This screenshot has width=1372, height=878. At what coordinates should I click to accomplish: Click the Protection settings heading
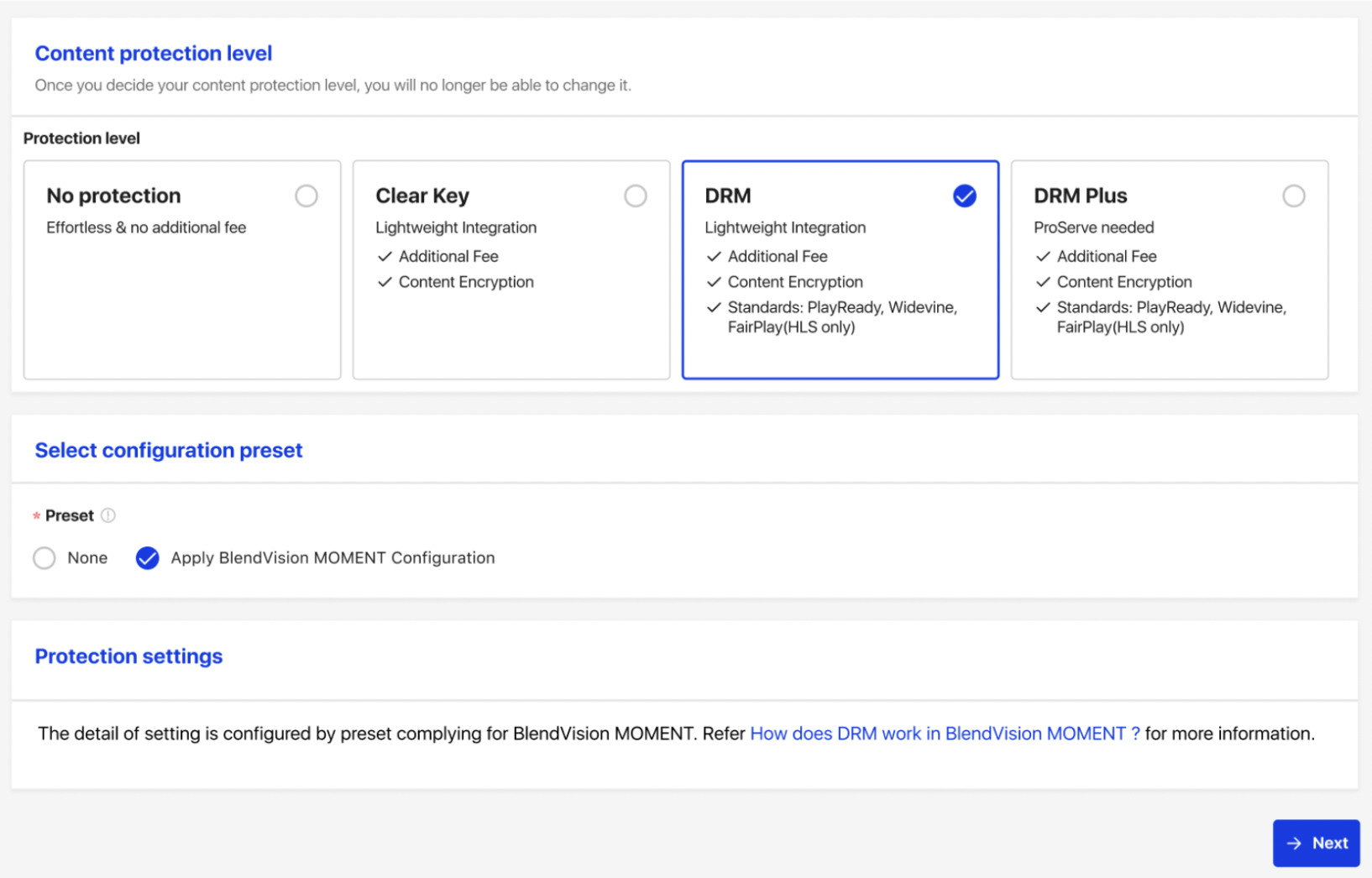point(128,656)
